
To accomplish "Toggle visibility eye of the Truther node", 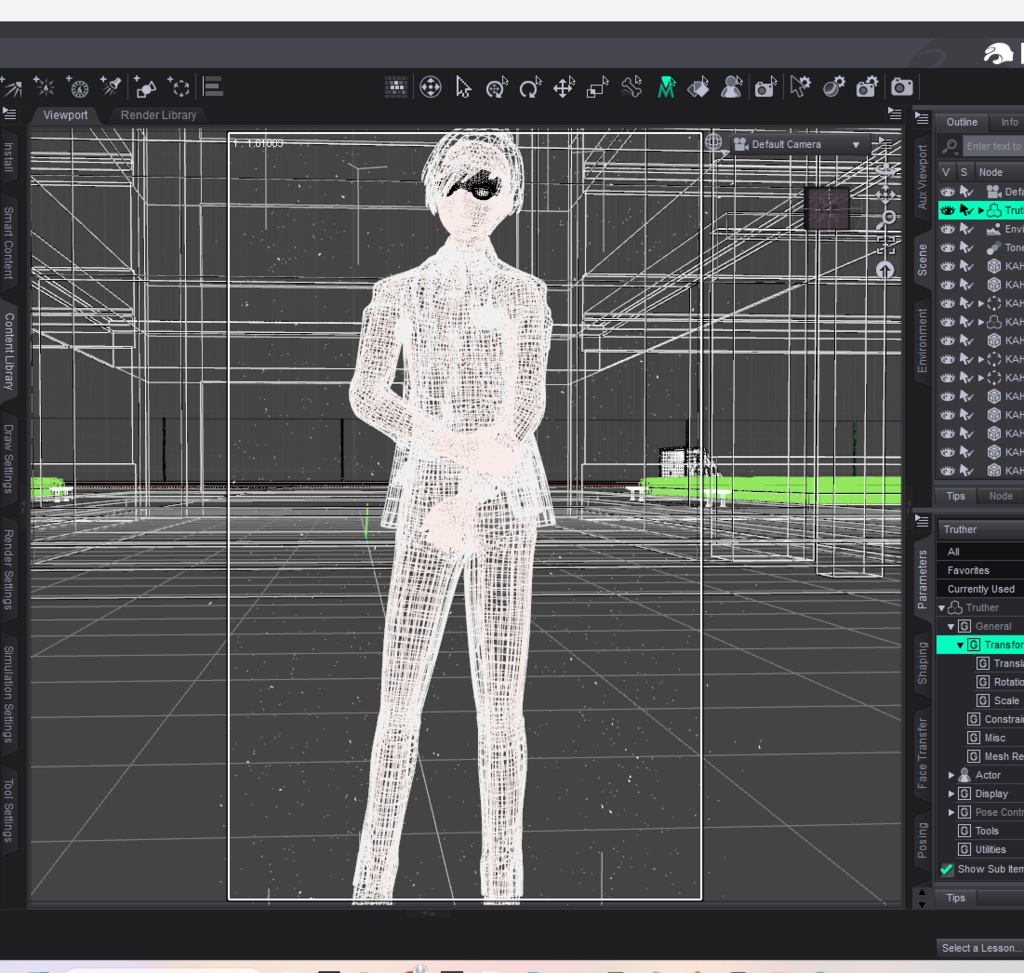I will click(947, 210).
